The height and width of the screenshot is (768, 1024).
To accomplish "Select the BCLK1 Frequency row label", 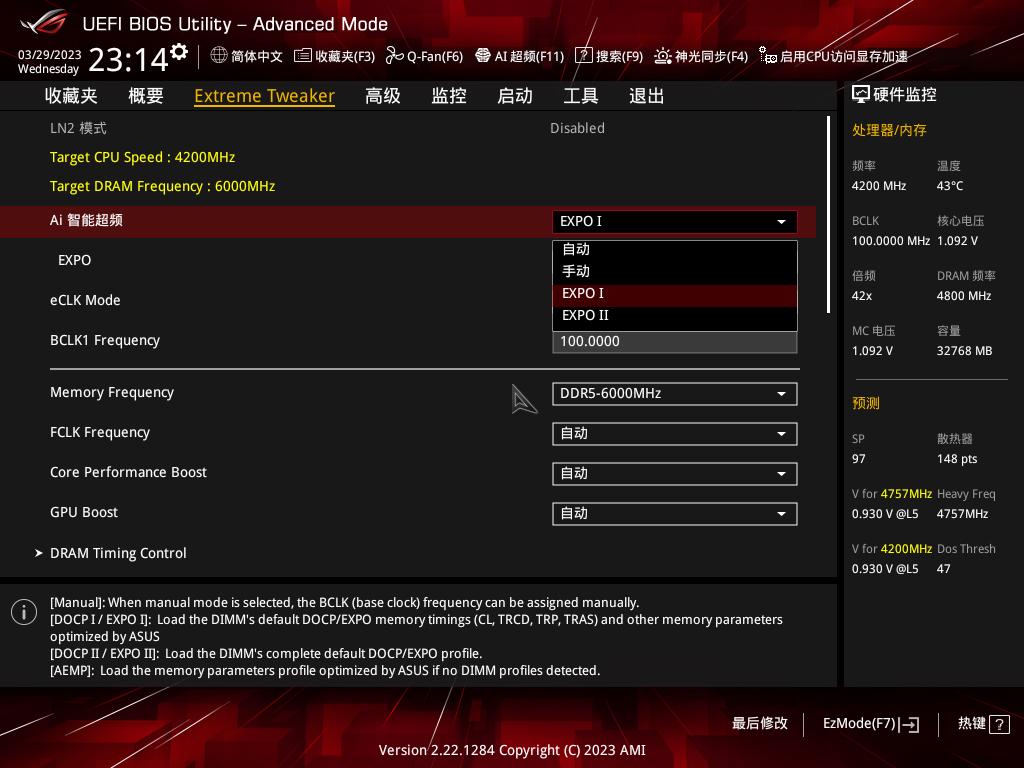I will coord(104,340).
